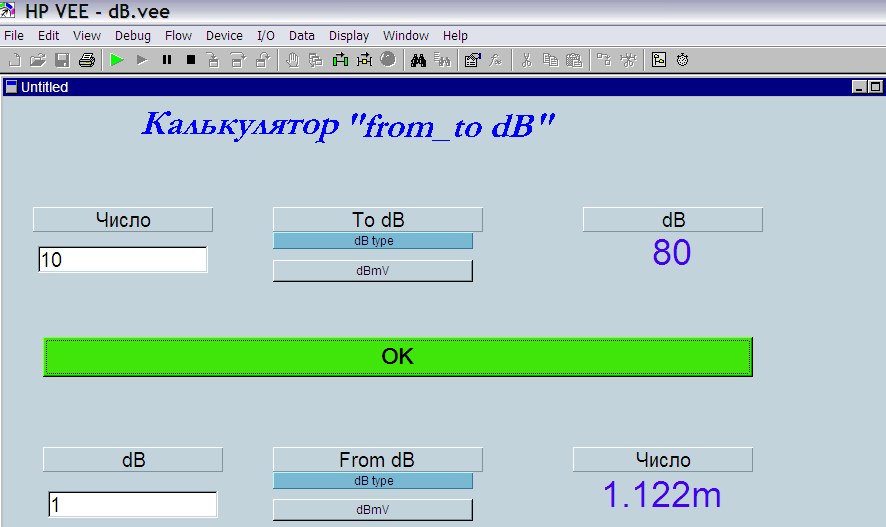Click the HP VEE application icon in title bar
The image size is (886, 527).
[x=8, y=10]
